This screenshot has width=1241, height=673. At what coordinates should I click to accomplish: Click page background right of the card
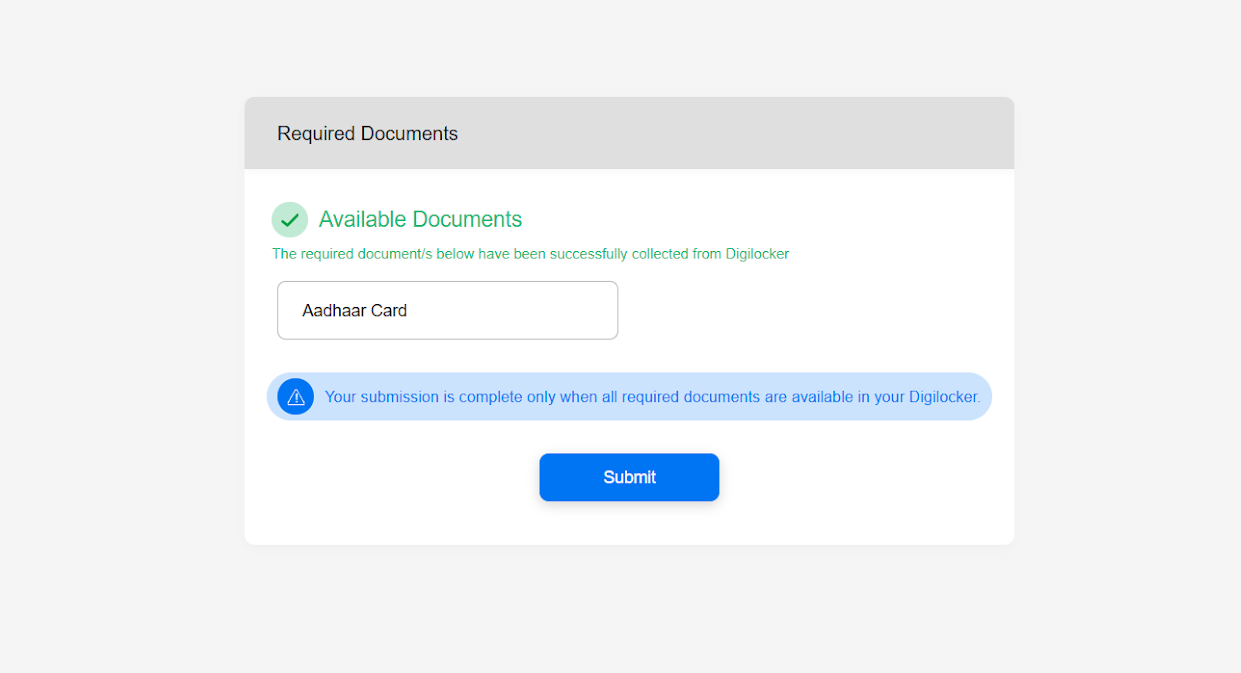(1125, 330)
